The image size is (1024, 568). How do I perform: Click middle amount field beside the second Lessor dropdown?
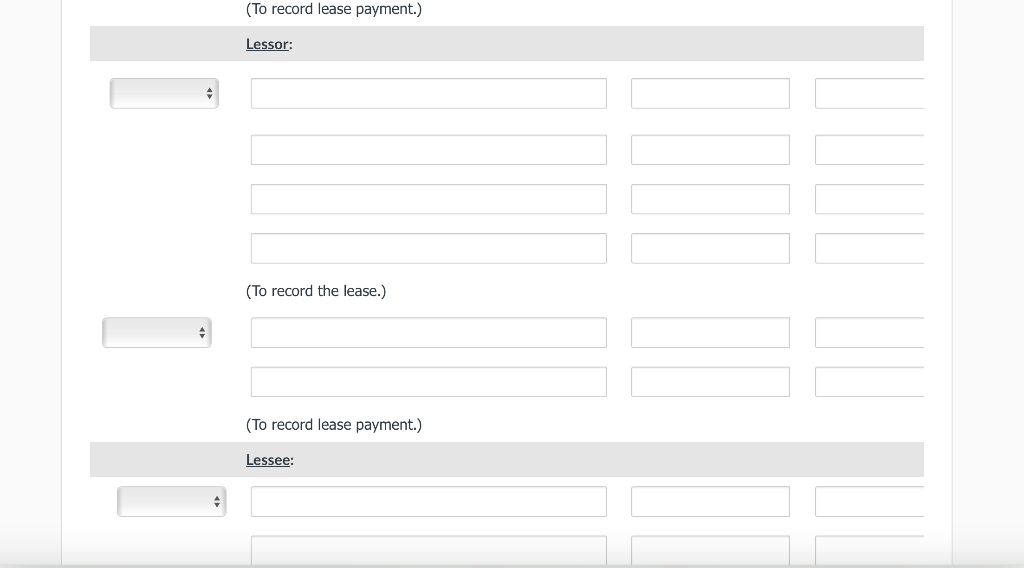pos(710,333)
